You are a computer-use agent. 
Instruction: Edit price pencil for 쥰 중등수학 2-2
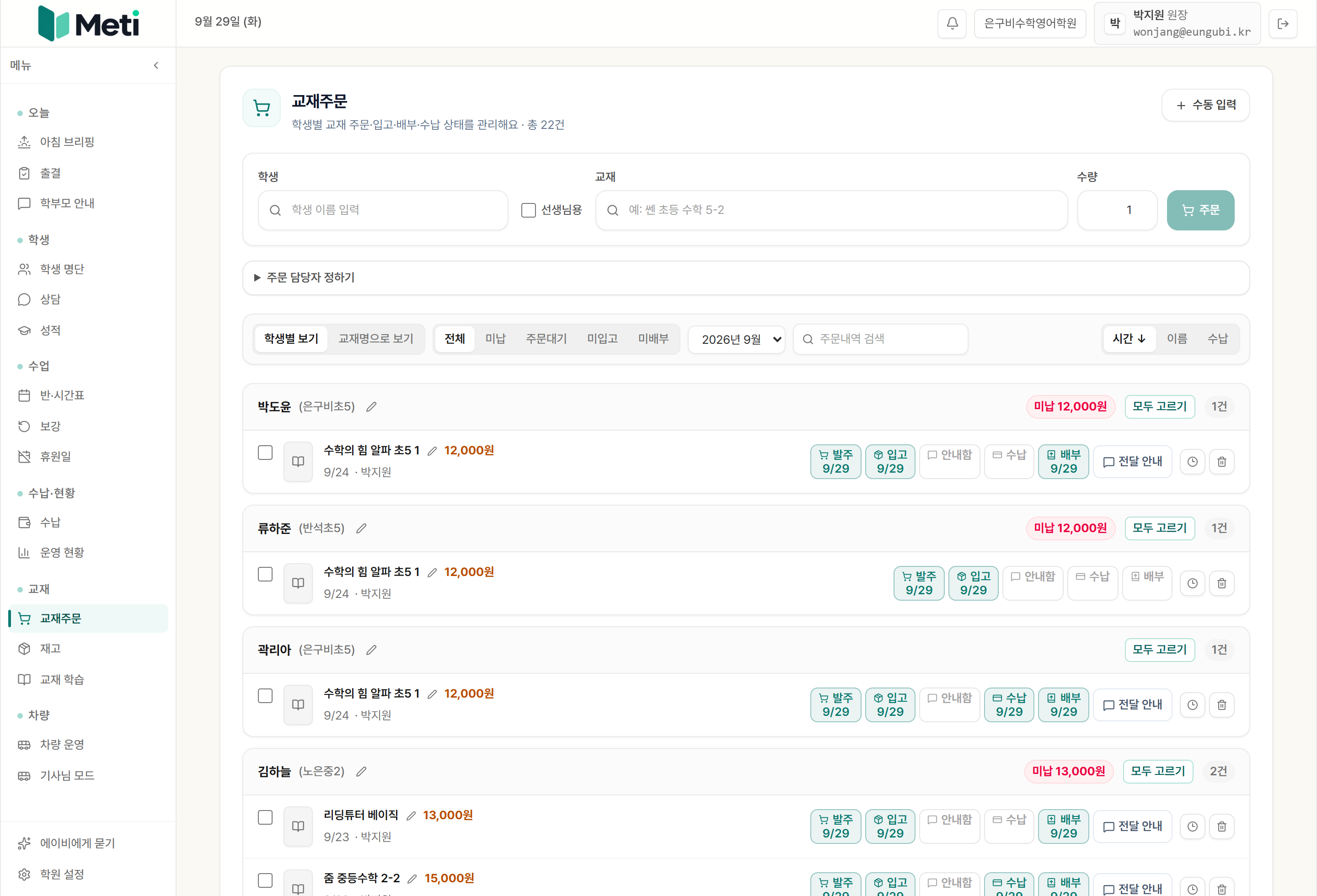coord(412,879)
